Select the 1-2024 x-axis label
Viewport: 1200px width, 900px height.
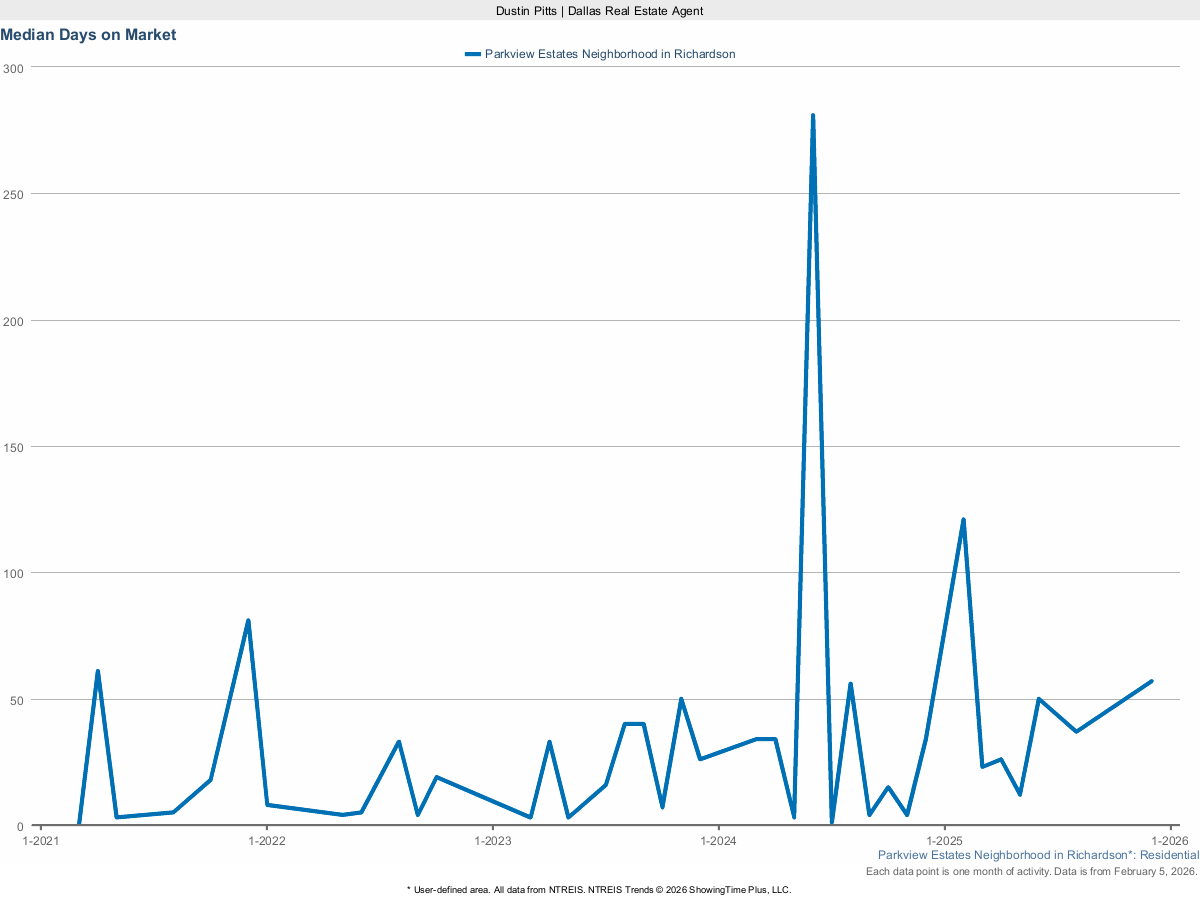pos(718,841)
